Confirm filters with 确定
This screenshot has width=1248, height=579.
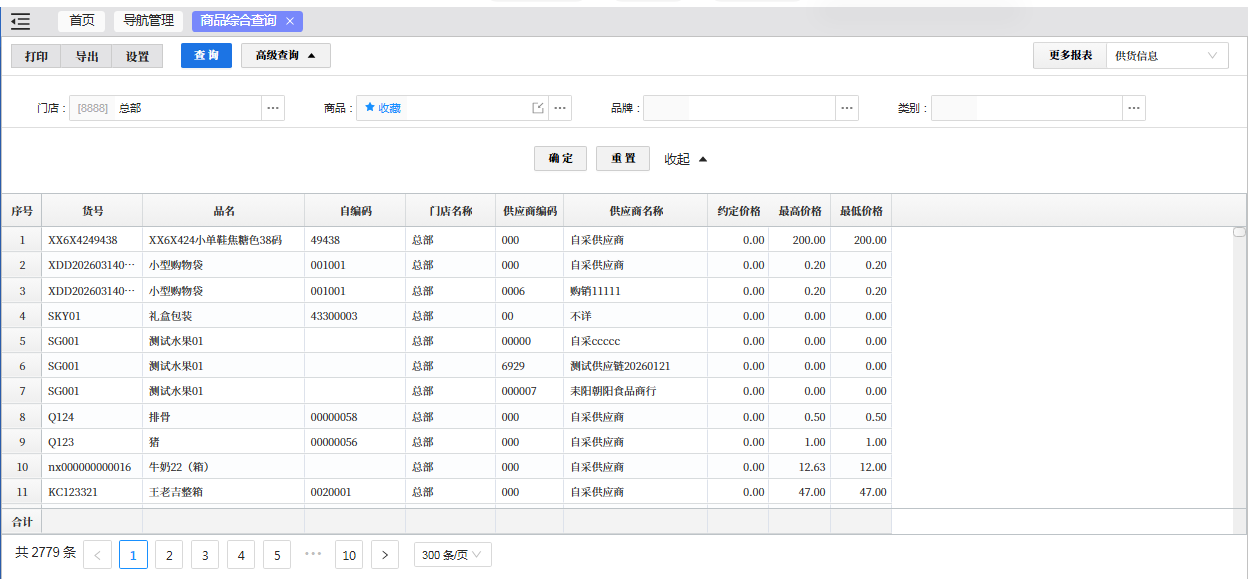(561, 159)
